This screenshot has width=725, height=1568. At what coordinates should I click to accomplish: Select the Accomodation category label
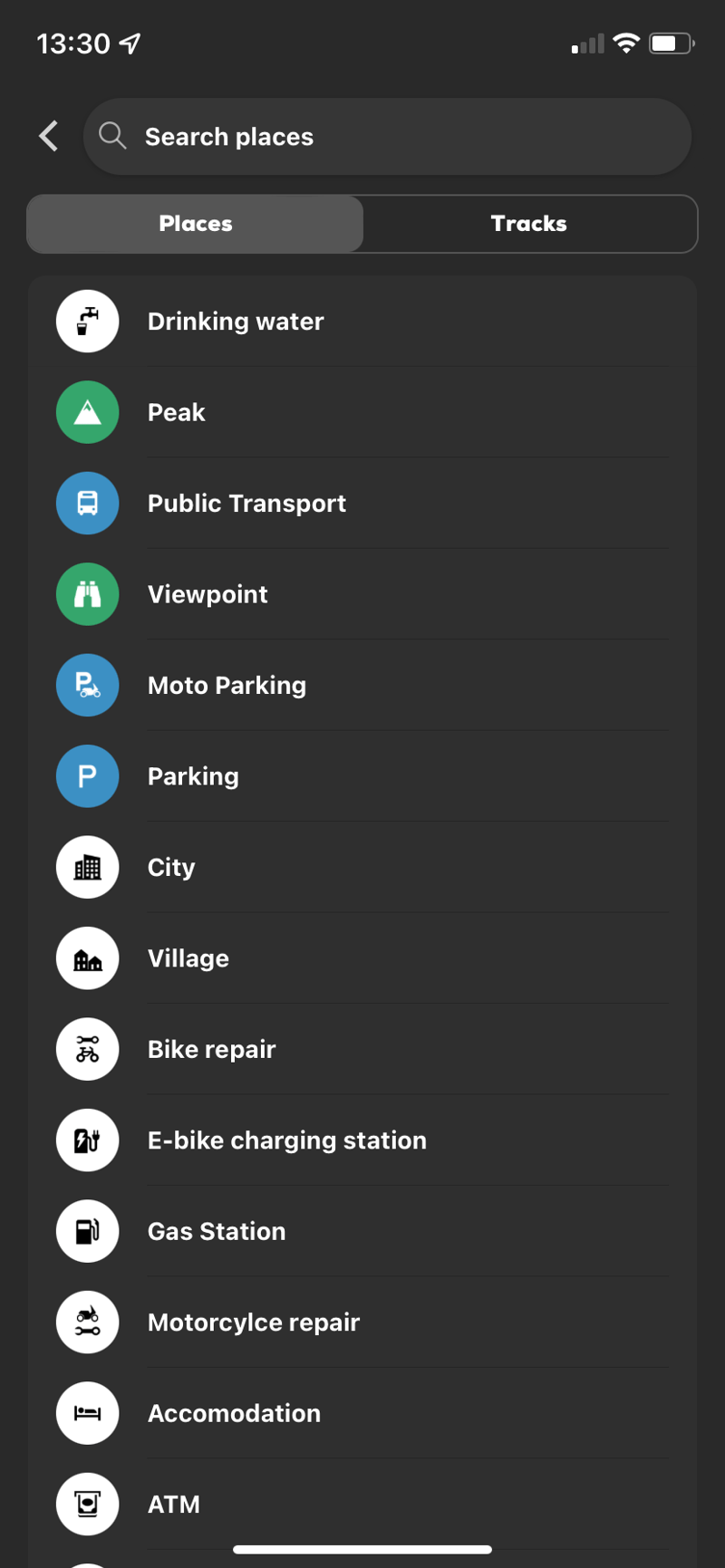point(234,1413)
